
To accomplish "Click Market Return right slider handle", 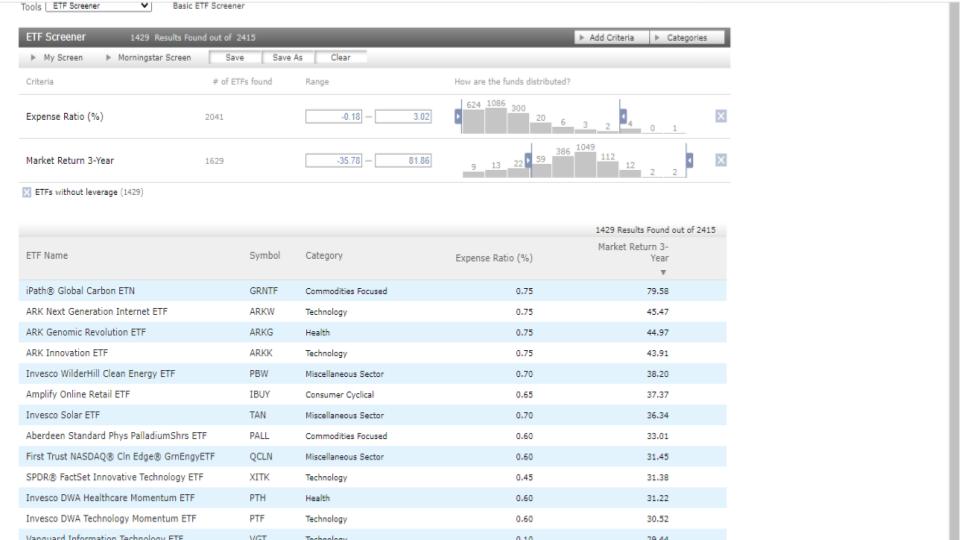I will (x=689, y=160).
